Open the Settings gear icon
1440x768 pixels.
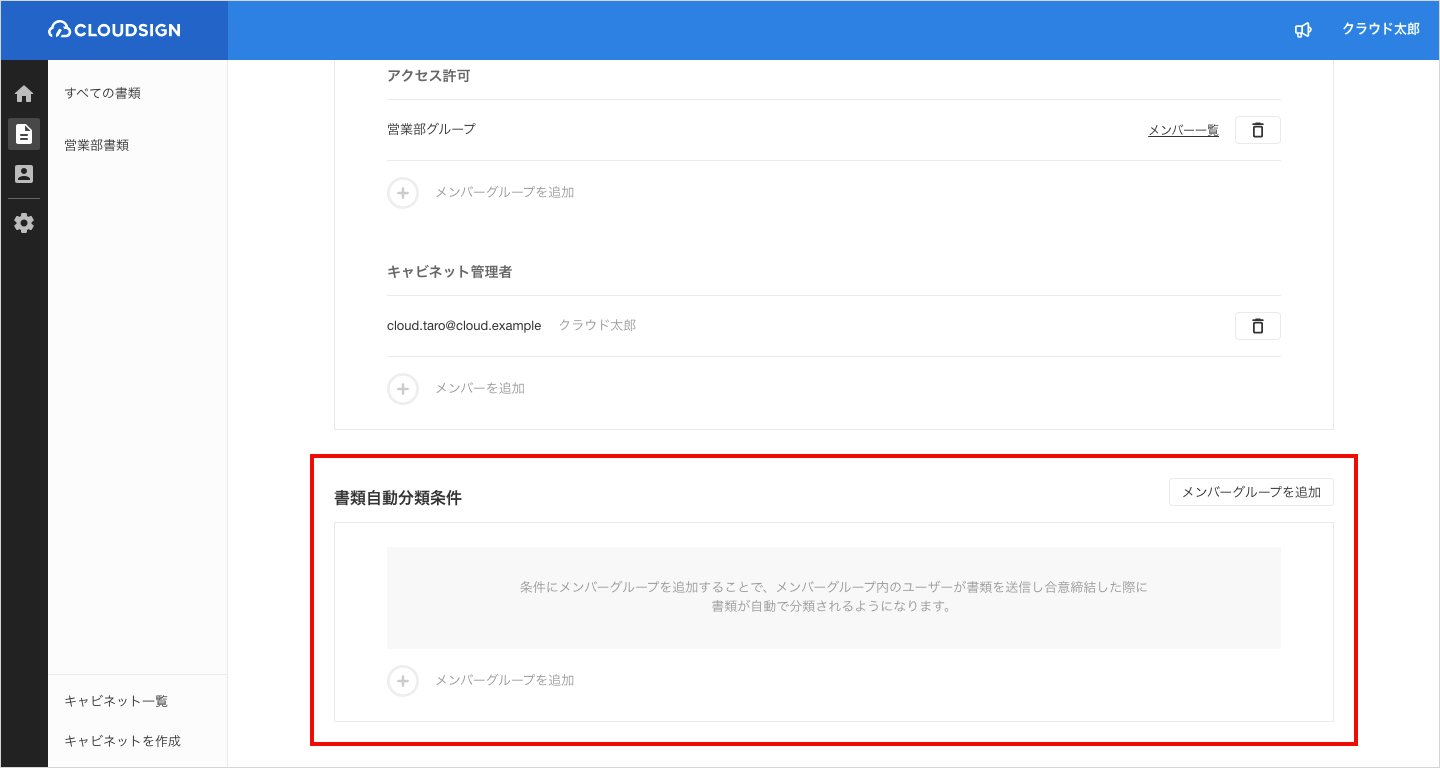[x=24, y=223]
